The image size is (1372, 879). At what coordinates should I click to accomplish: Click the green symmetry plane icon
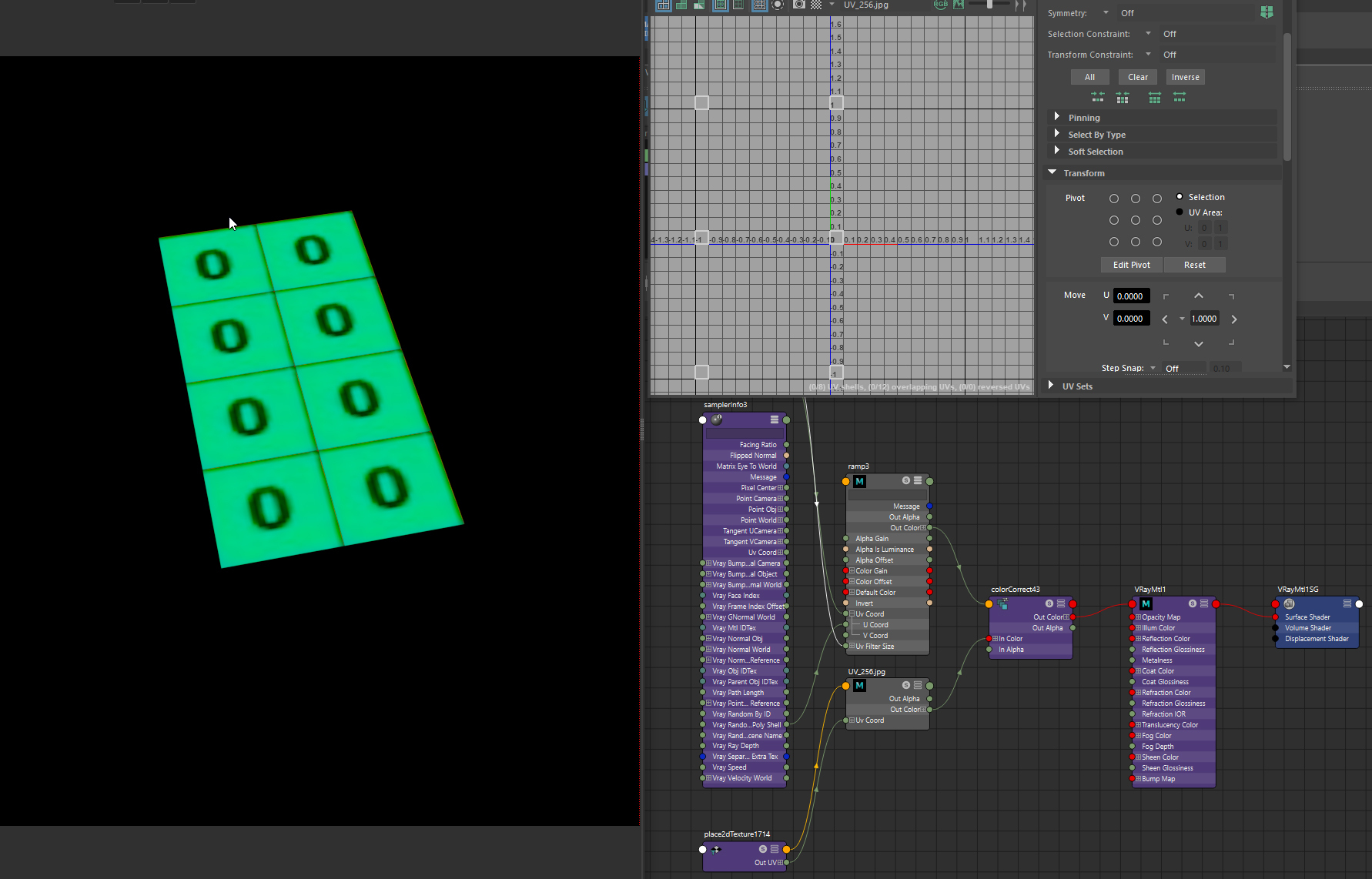point(1267,12)
